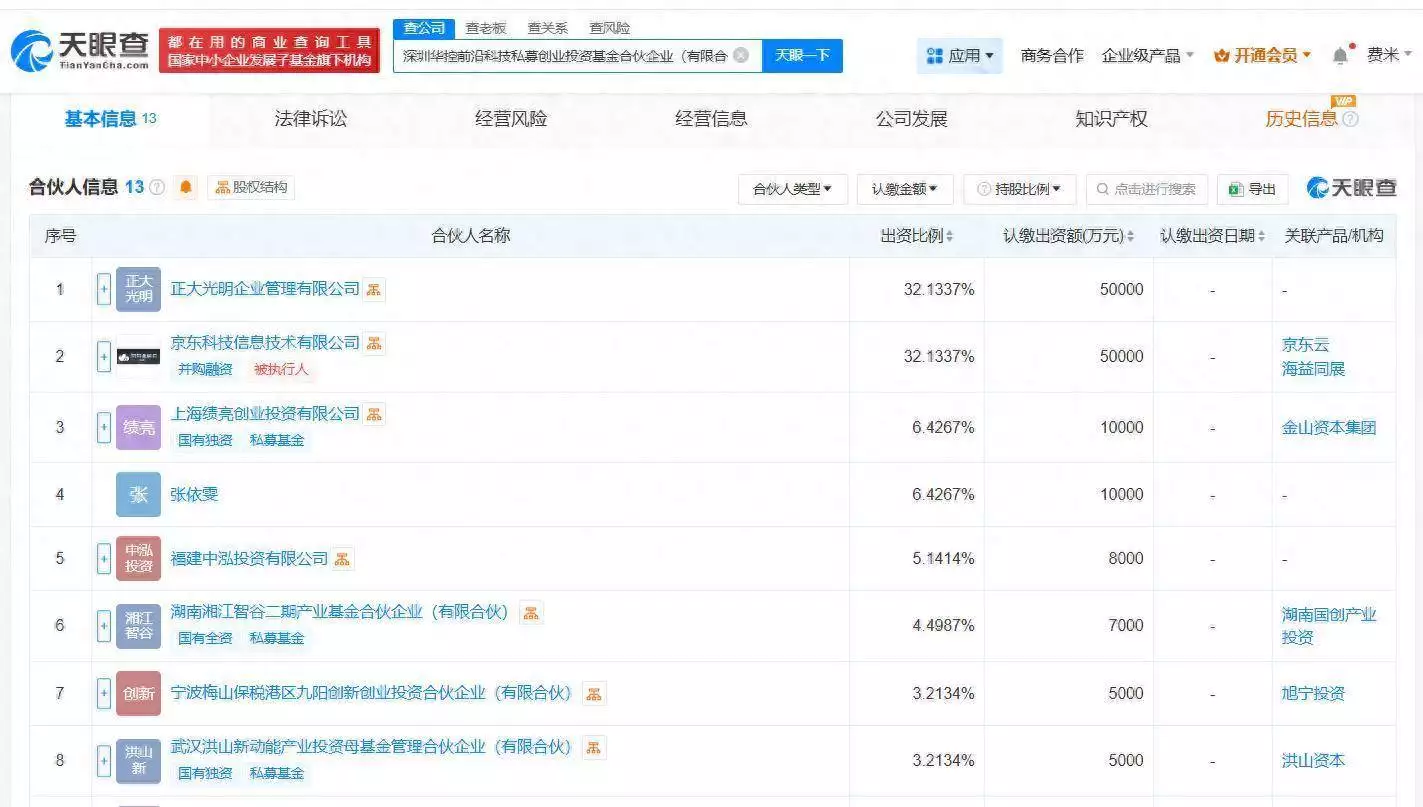Expand row 1 正大光明企业管理有限公司
Screen dimensions: 1423x807
click(x=103, y=289)
